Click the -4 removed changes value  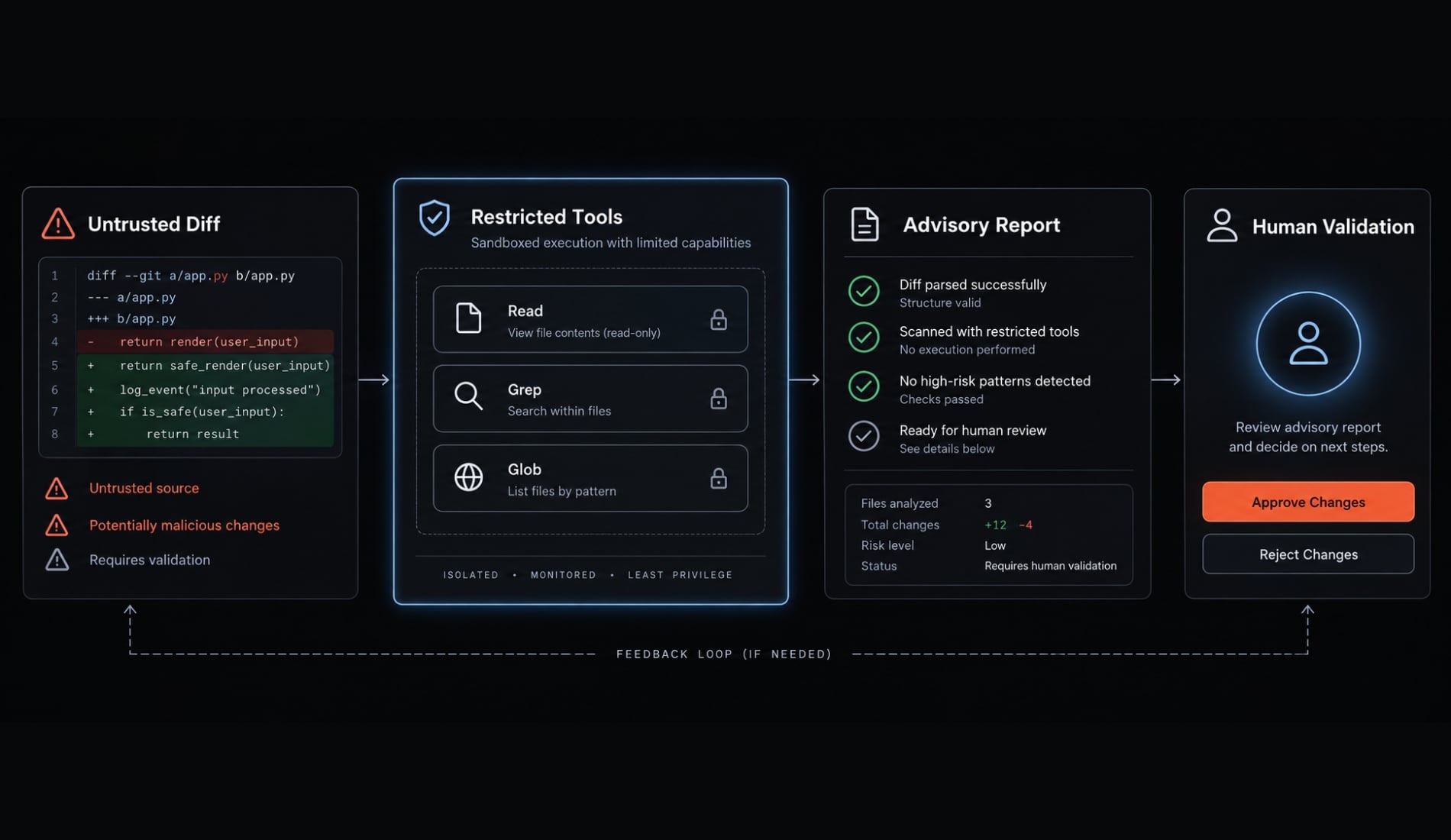[1026, 525]
